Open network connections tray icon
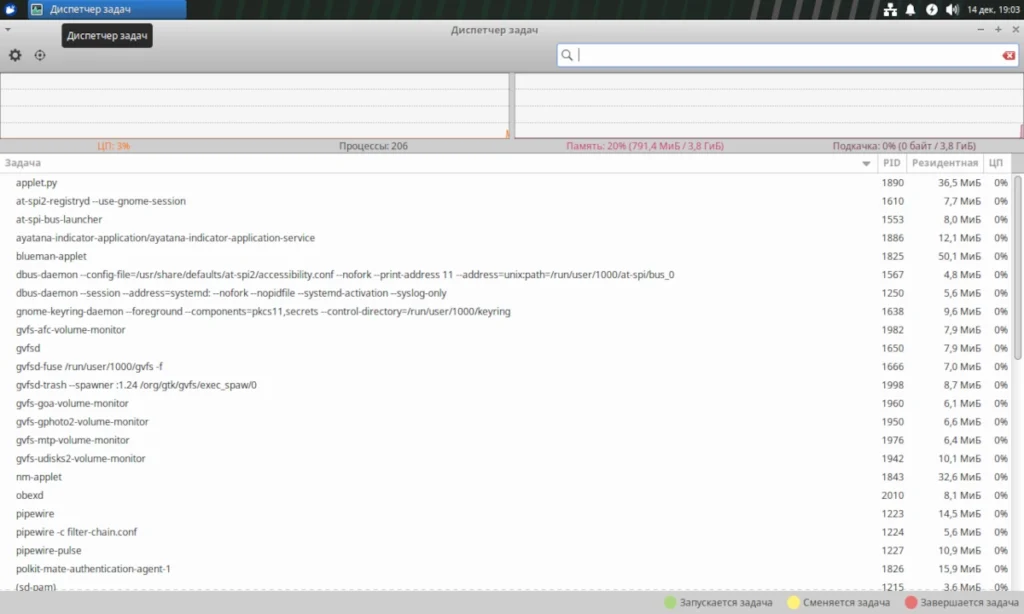 pyautogui.click(x=890, y=9)
